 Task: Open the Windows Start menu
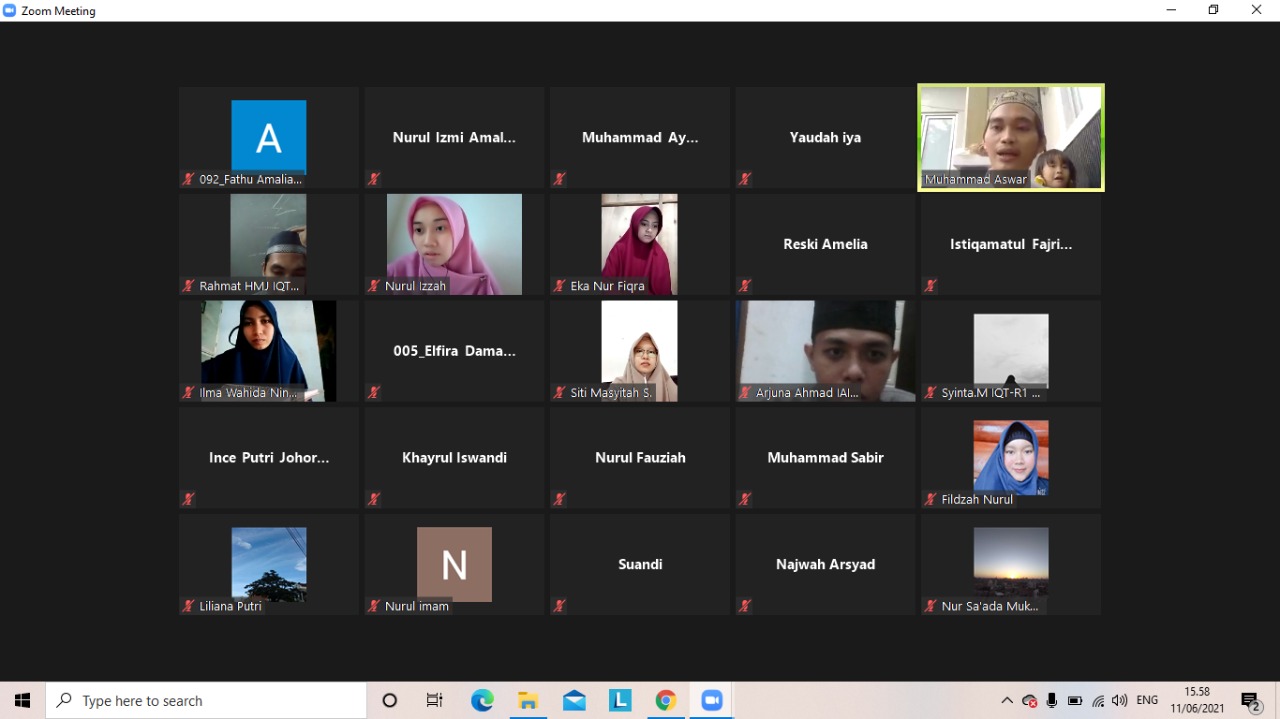(22, 701)
